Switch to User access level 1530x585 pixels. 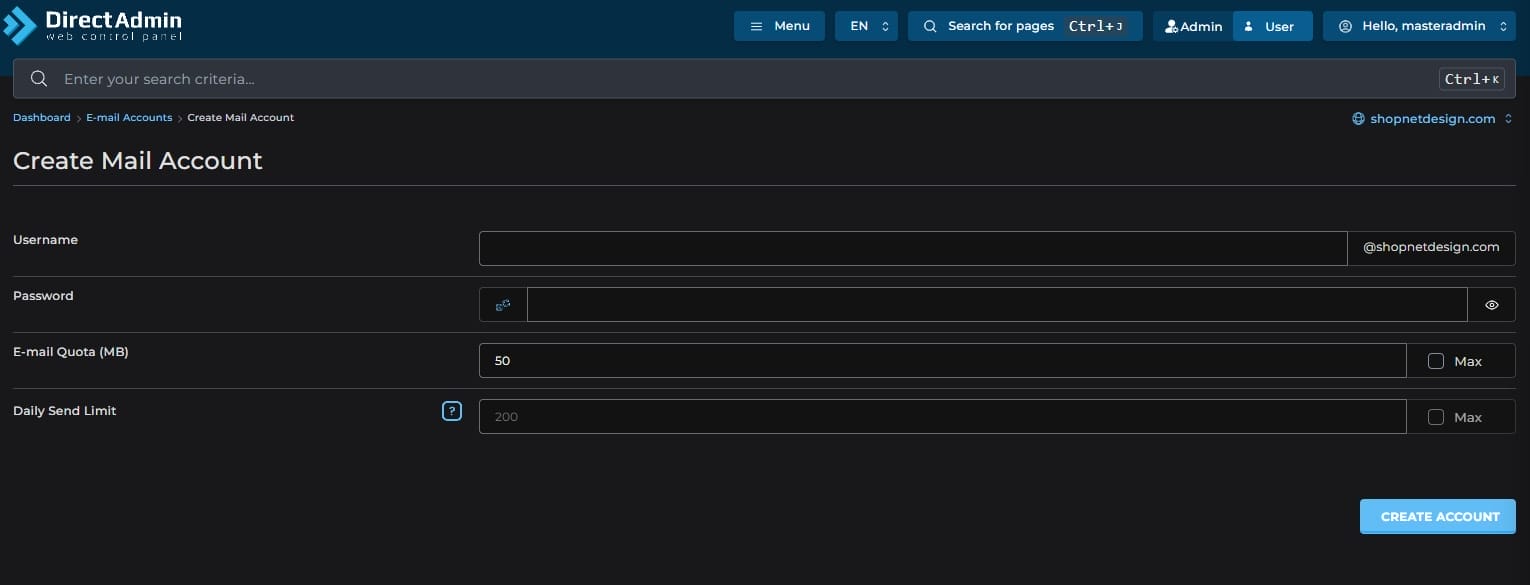pos(1272,27)
